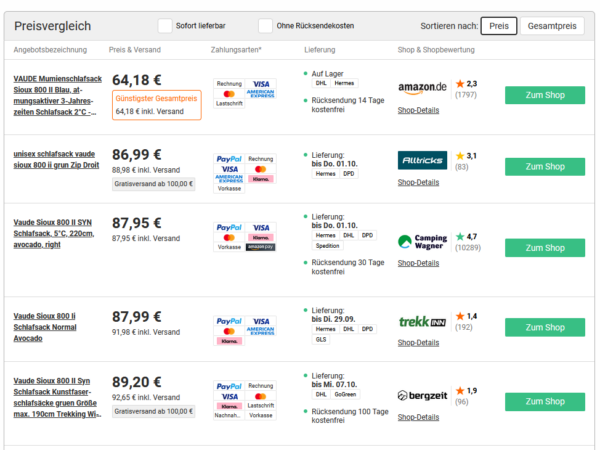Open Zum Shop for trekkinn offer
The width and height of the screenshot is (600, 450).
545,327
